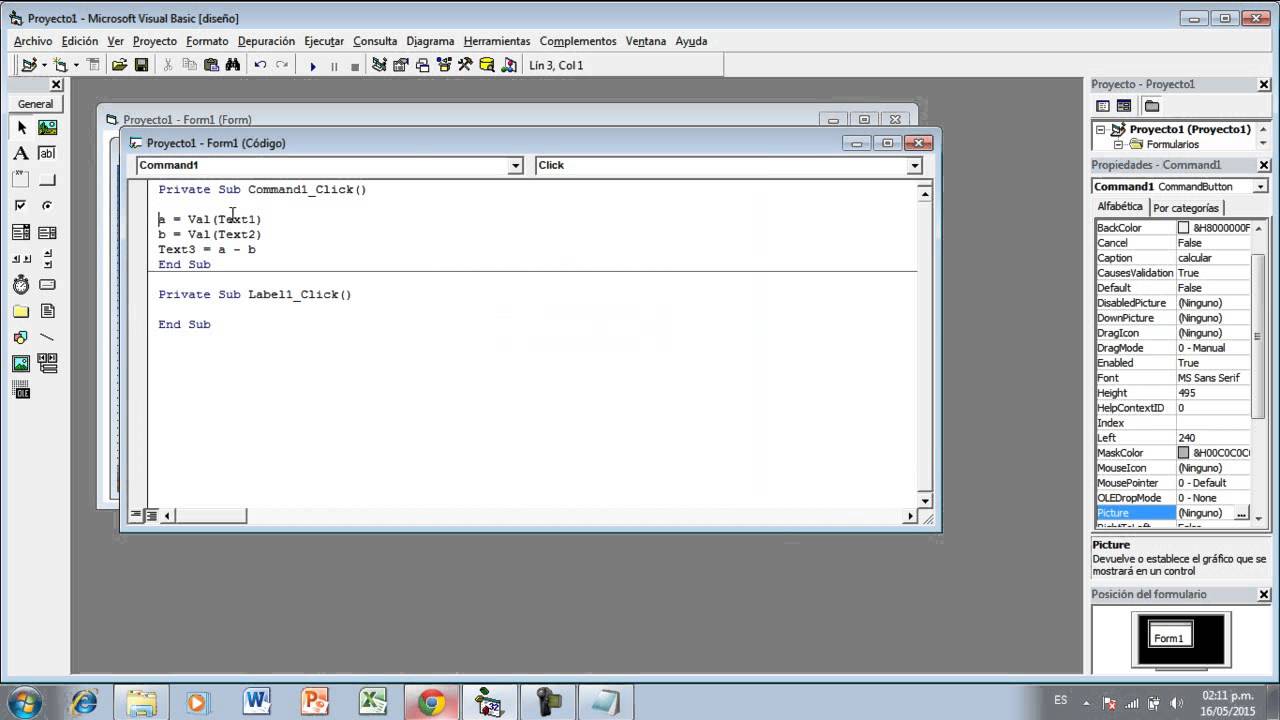The image size is (1280, 720).
Task: Open the Command1 object dropdown in code window
Action: (x=516, y=166)
